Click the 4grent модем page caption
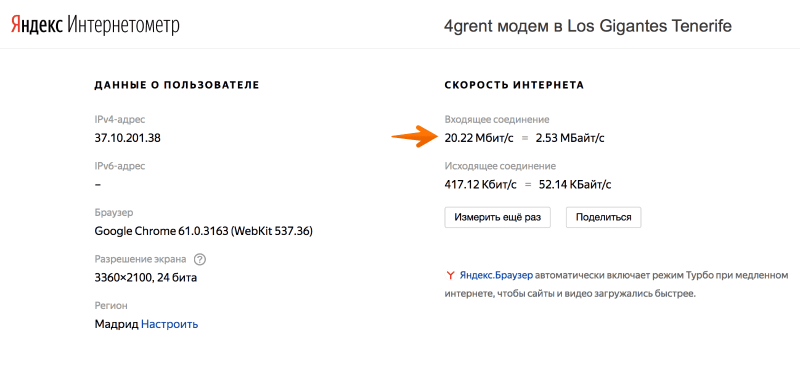 pyautogui.click(x=588, y=26)
